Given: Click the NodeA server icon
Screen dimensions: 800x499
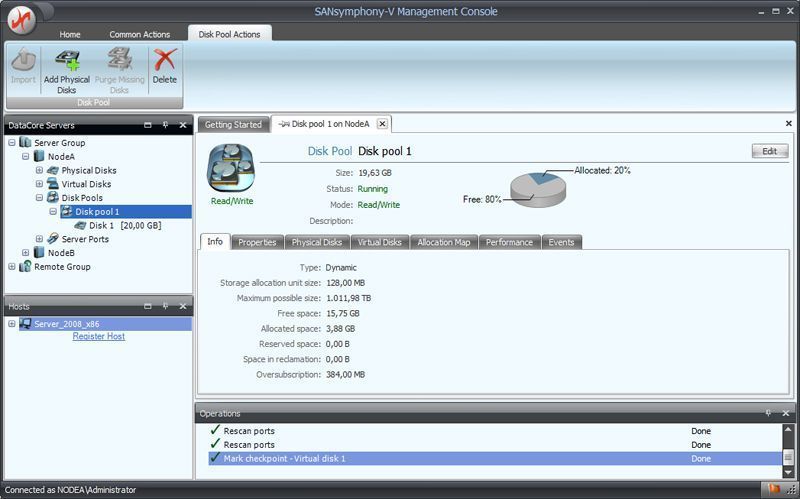Looking at the screenshot, I should [39, 156].
